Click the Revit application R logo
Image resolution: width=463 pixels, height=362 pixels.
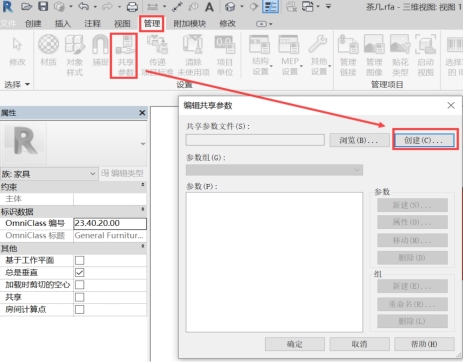pyautogui.click(x=7, y=6)
